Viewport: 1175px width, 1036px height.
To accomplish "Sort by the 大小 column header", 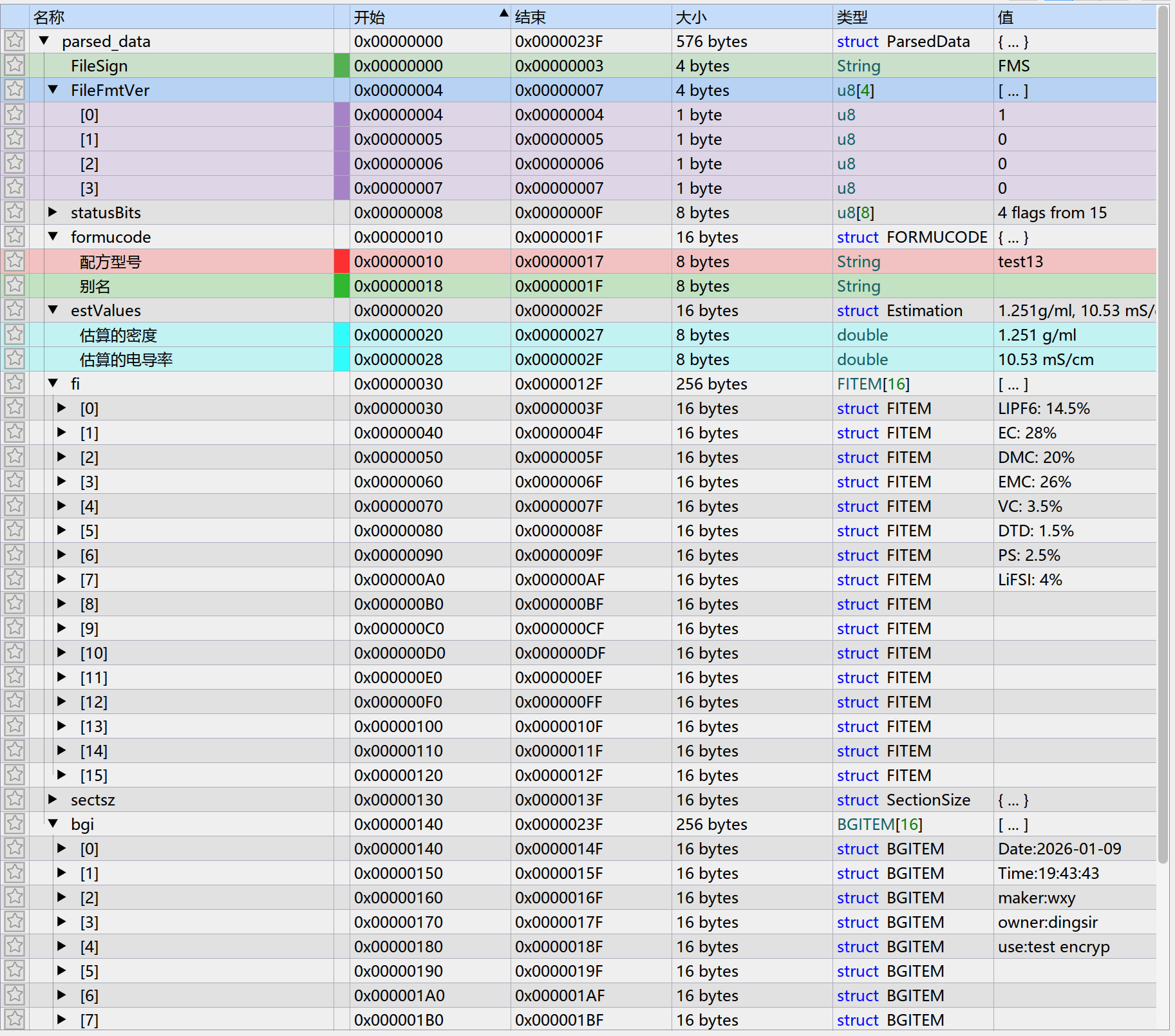I will point(752,17).
